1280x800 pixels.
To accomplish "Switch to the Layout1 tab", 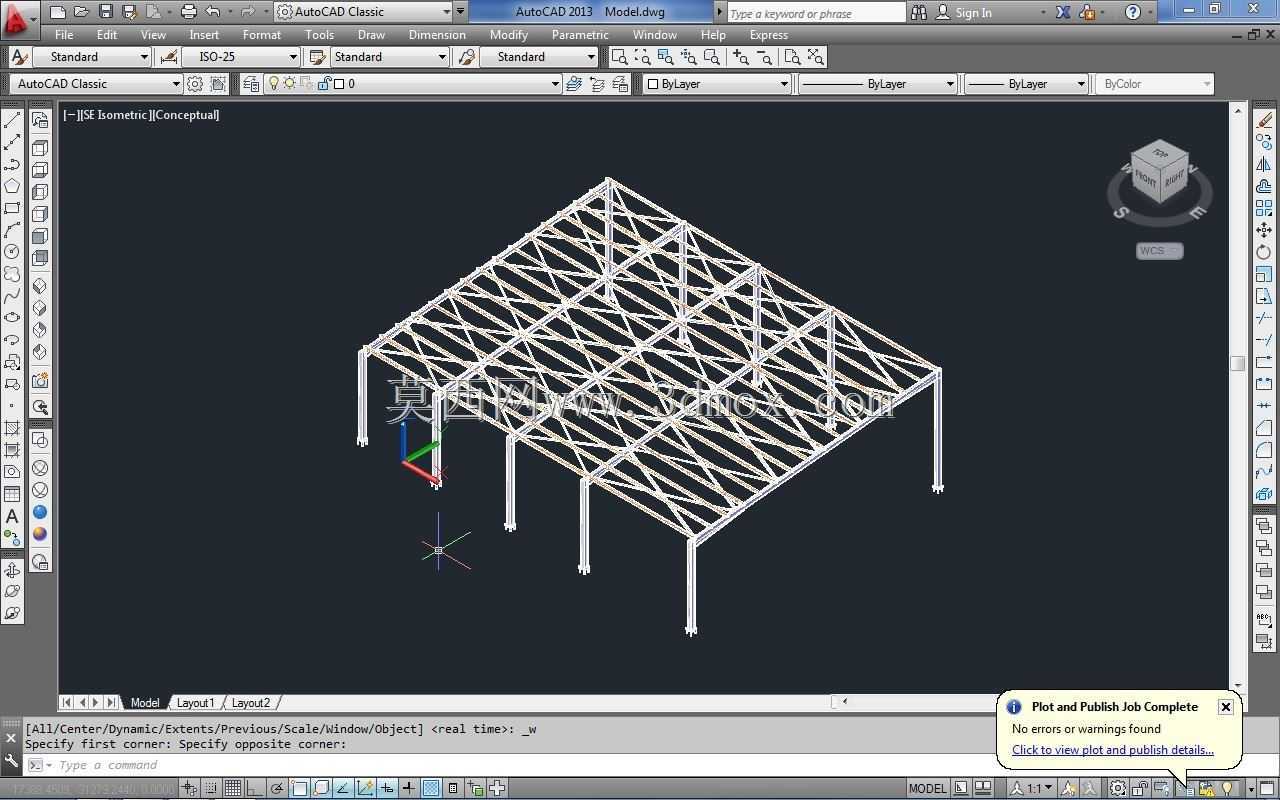I will [195, 703].
